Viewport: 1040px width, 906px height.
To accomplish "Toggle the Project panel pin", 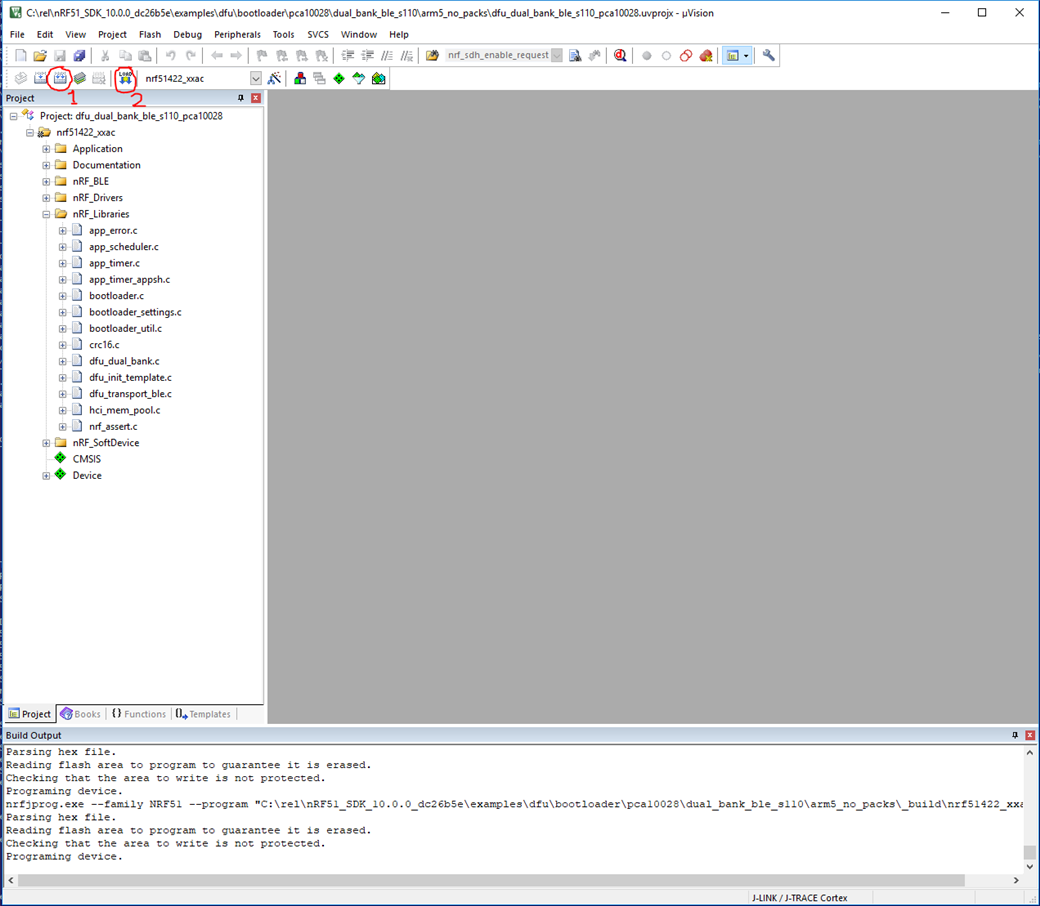I will tap(241, 98).
